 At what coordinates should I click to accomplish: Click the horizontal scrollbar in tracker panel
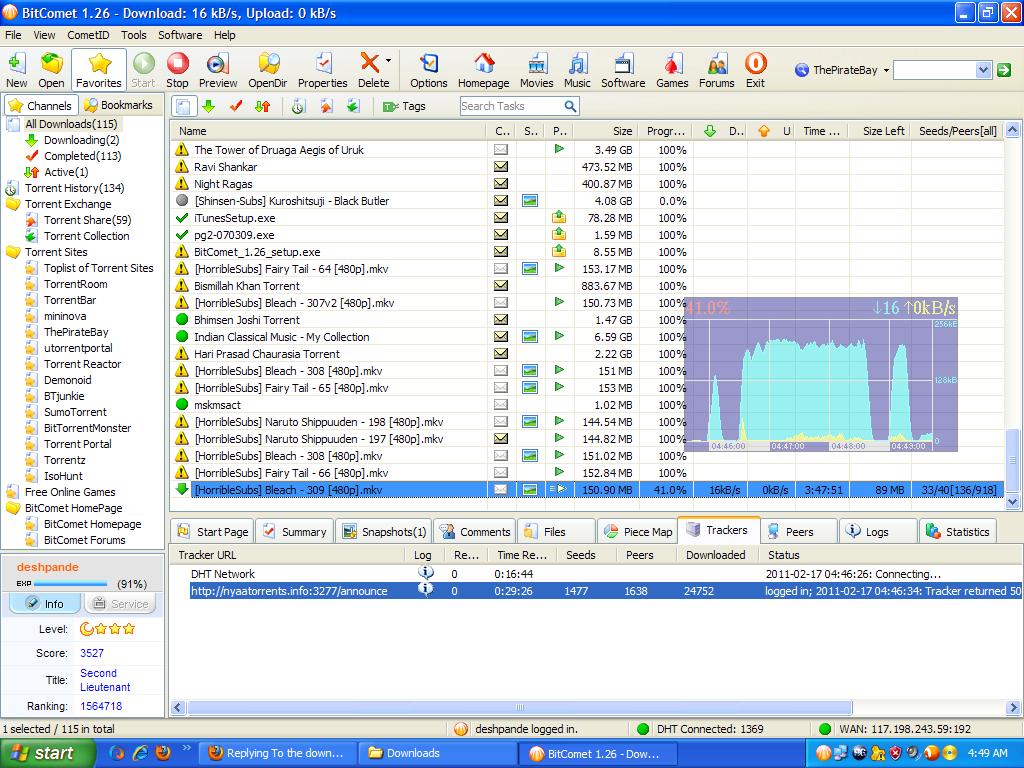point(520,707)
